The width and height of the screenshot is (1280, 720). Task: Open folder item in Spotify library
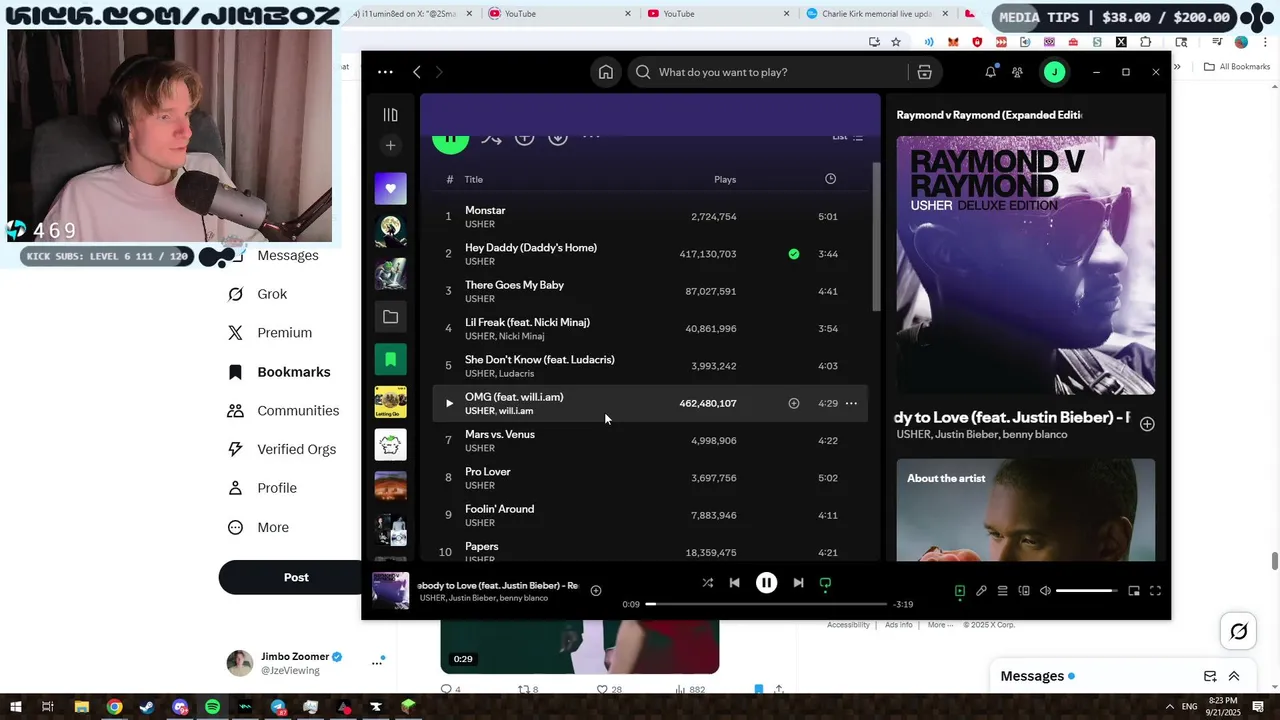click(x=390, y=317)
